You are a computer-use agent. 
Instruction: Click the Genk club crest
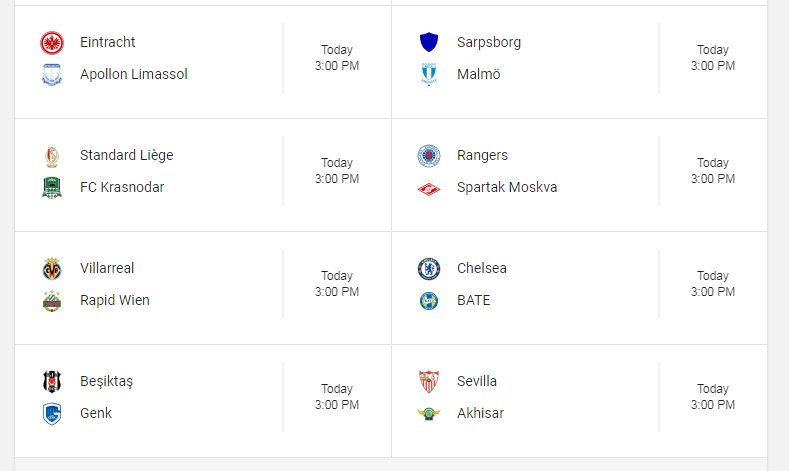click(x=52, y=414)
